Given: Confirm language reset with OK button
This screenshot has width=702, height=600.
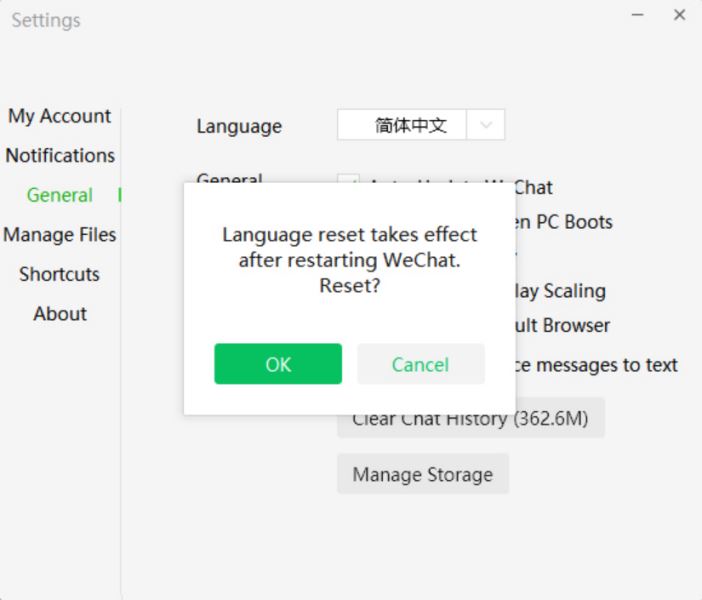Looking at the screenshot, I should [278, 364].
